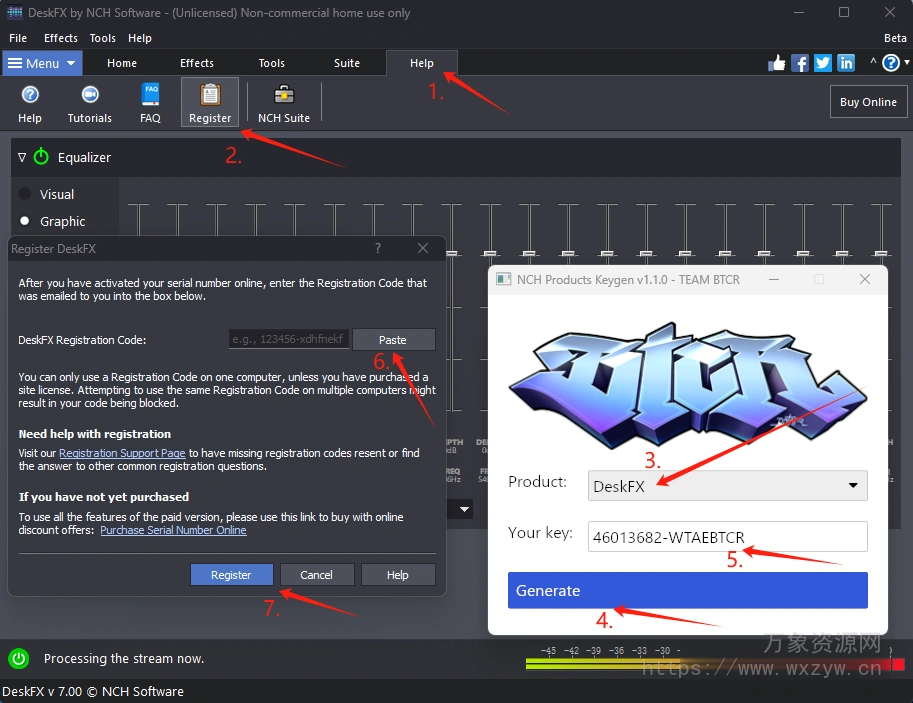
Task: Select the Visual equalizer radio button
Action: point(25,194)
